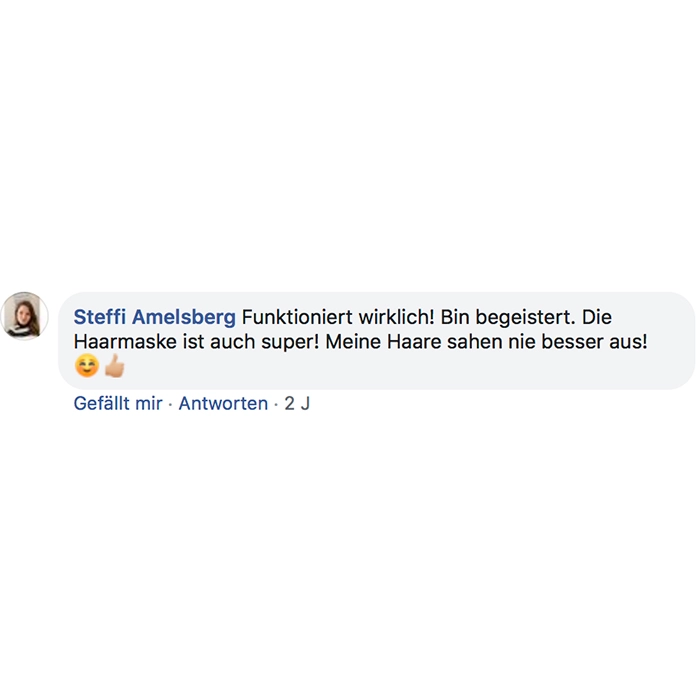Viewport: 700px width, 700px height.
Task: Click the word Haarmaske in the comment
Action: (x=125, y=342)
